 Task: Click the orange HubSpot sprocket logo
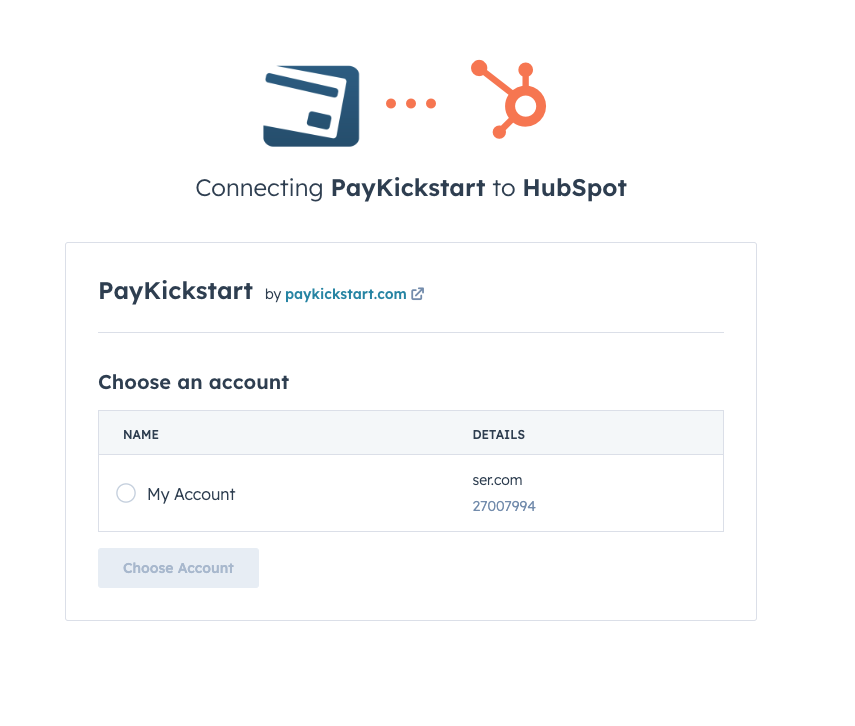point(511,99)
